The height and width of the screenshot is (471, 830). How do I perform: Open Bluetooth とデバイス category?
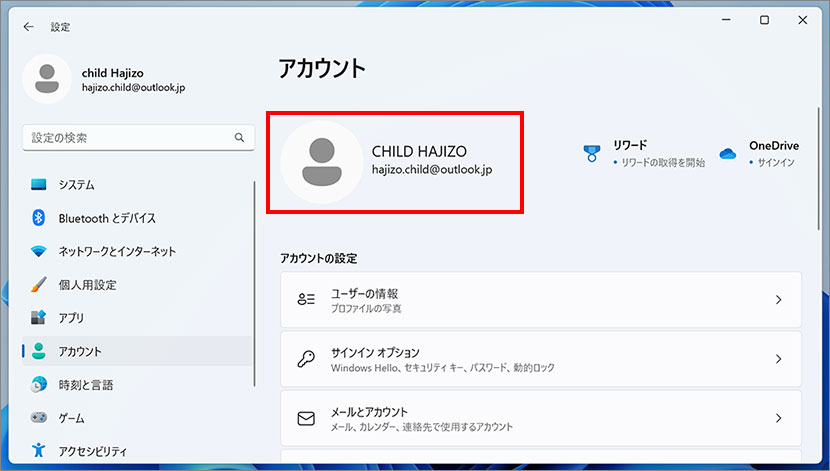coord(137,218)
